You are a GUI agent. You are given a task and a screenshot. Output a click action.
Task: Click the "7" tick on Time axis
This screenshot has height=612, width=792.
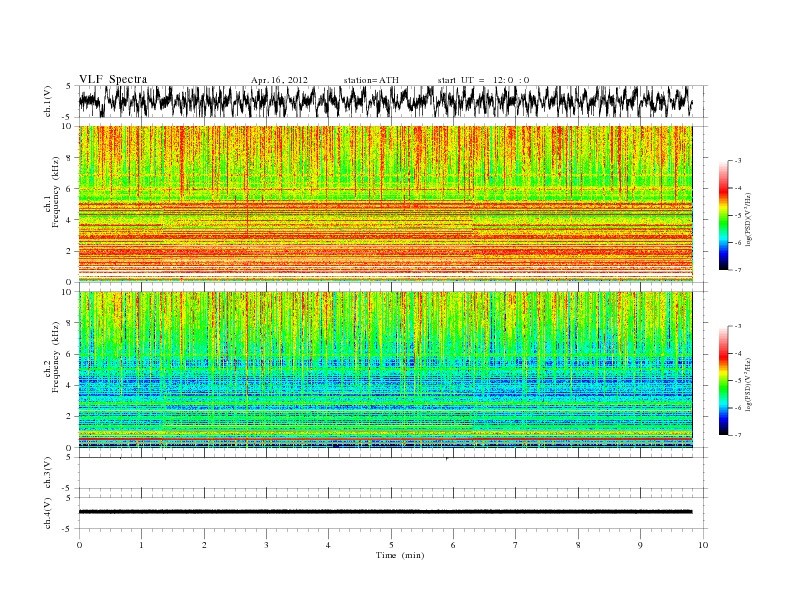click(516, 545)
